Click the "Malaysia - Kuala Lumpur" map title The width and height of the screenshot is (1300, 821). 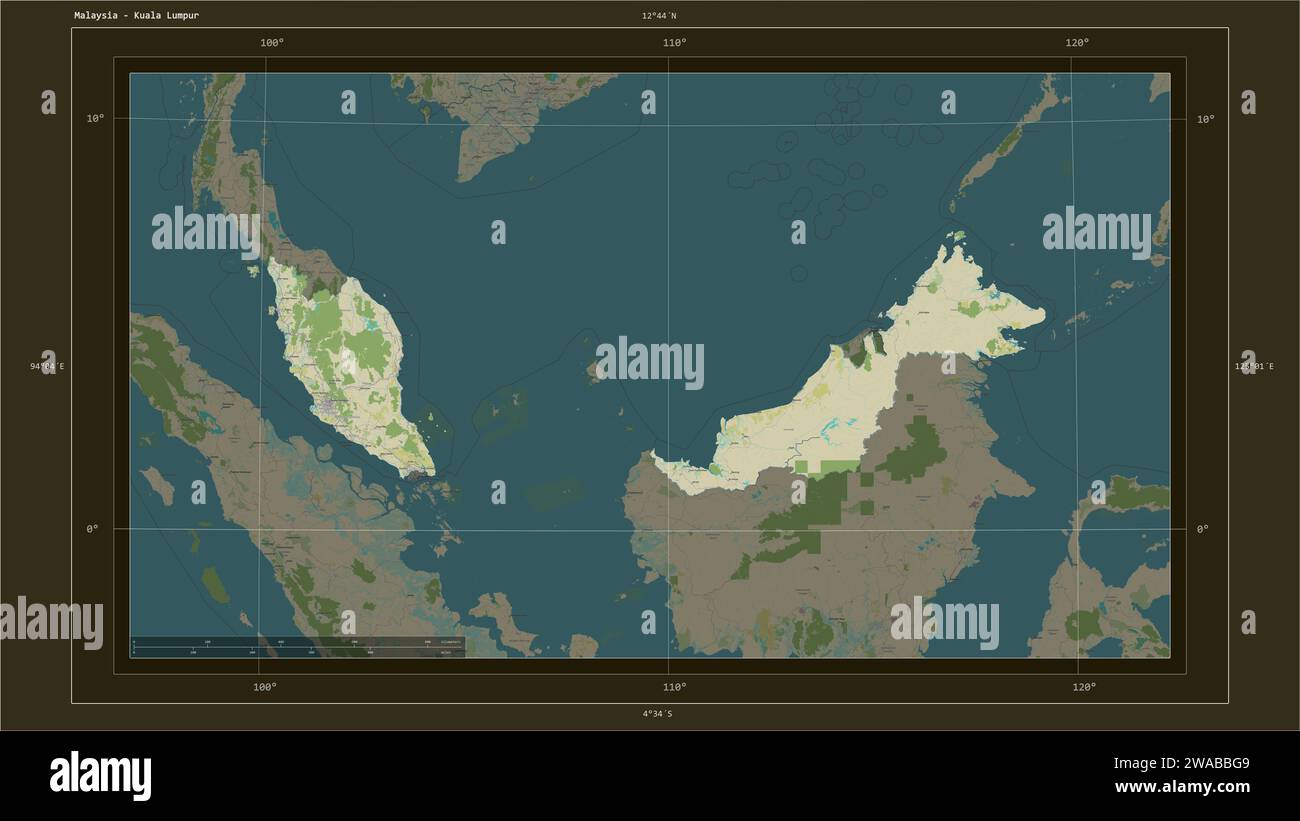[136, 16]
